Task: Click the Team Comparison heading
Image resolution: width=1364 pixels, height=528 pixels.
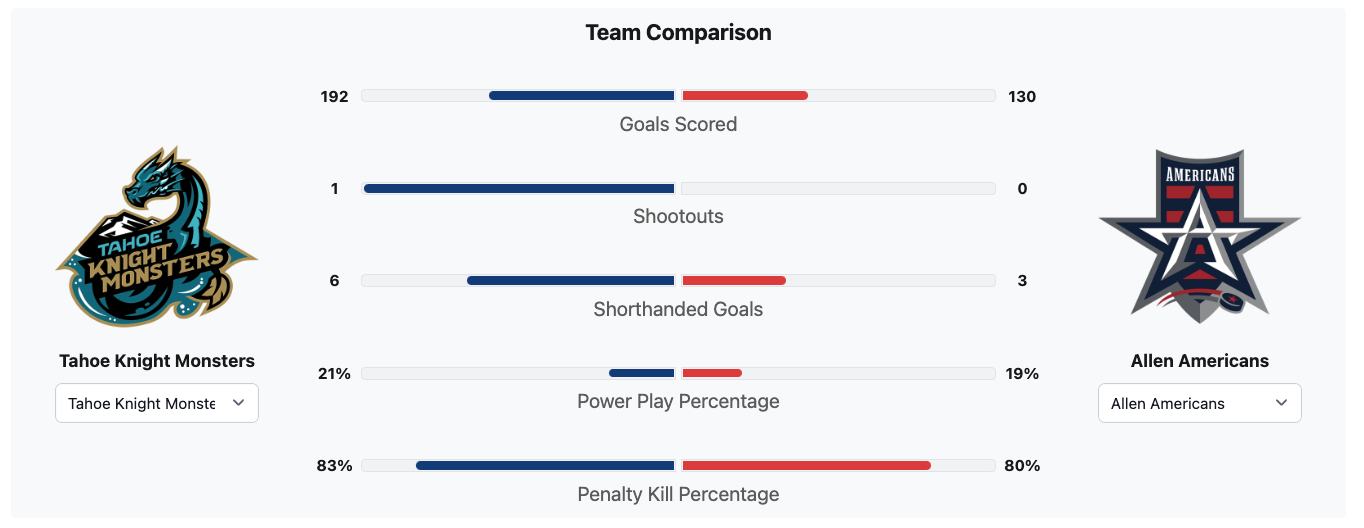Action: click(678, 32)
